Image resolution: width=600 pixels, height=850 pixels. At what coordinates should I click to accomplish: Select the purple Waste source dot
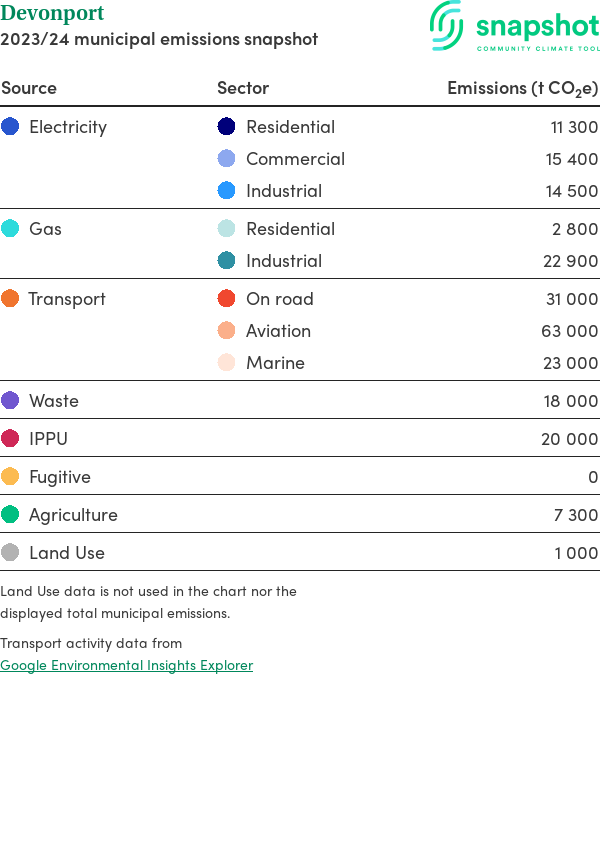tap(10, 401)
